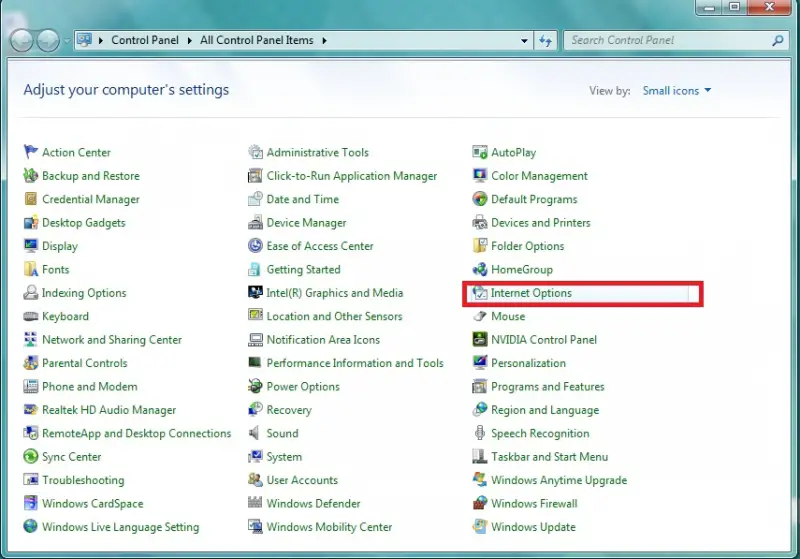
Task: Click the NVIDIA Control Panel icon
Action: point(480,339)
